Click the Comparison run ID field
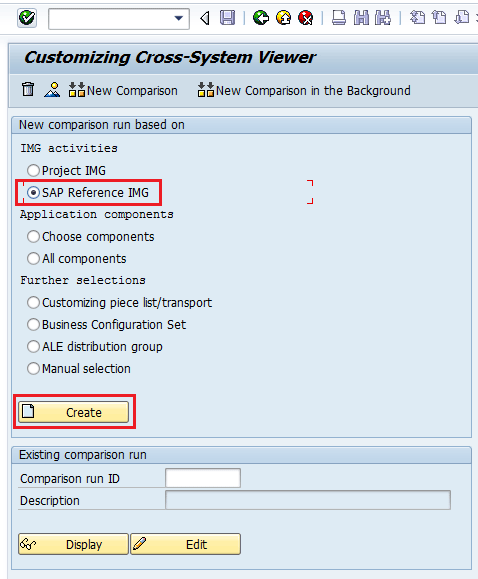478x579 pixels. (203, 478)
